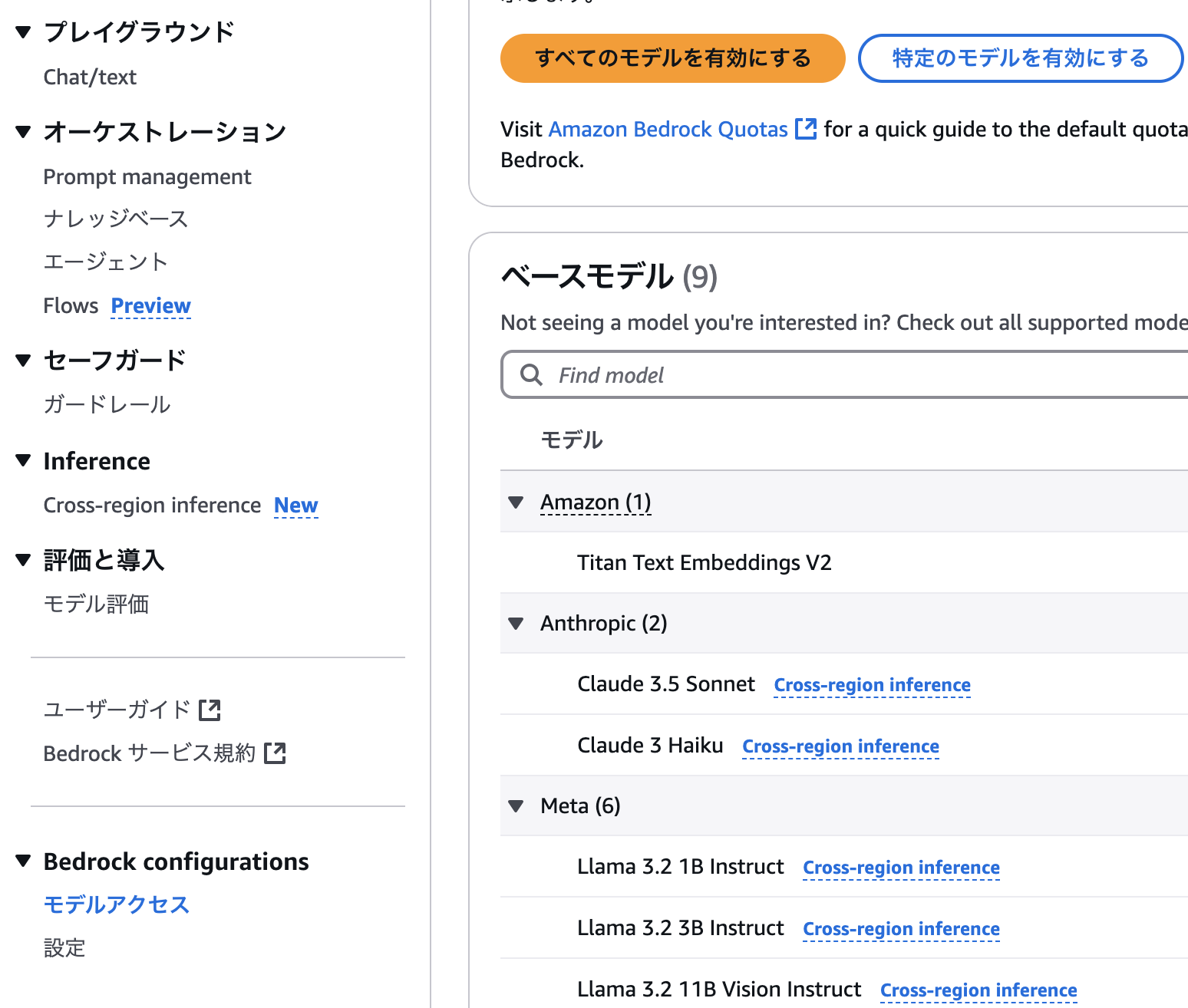Click the すべてのモデルを有効にする button

[x=672, y=58]
